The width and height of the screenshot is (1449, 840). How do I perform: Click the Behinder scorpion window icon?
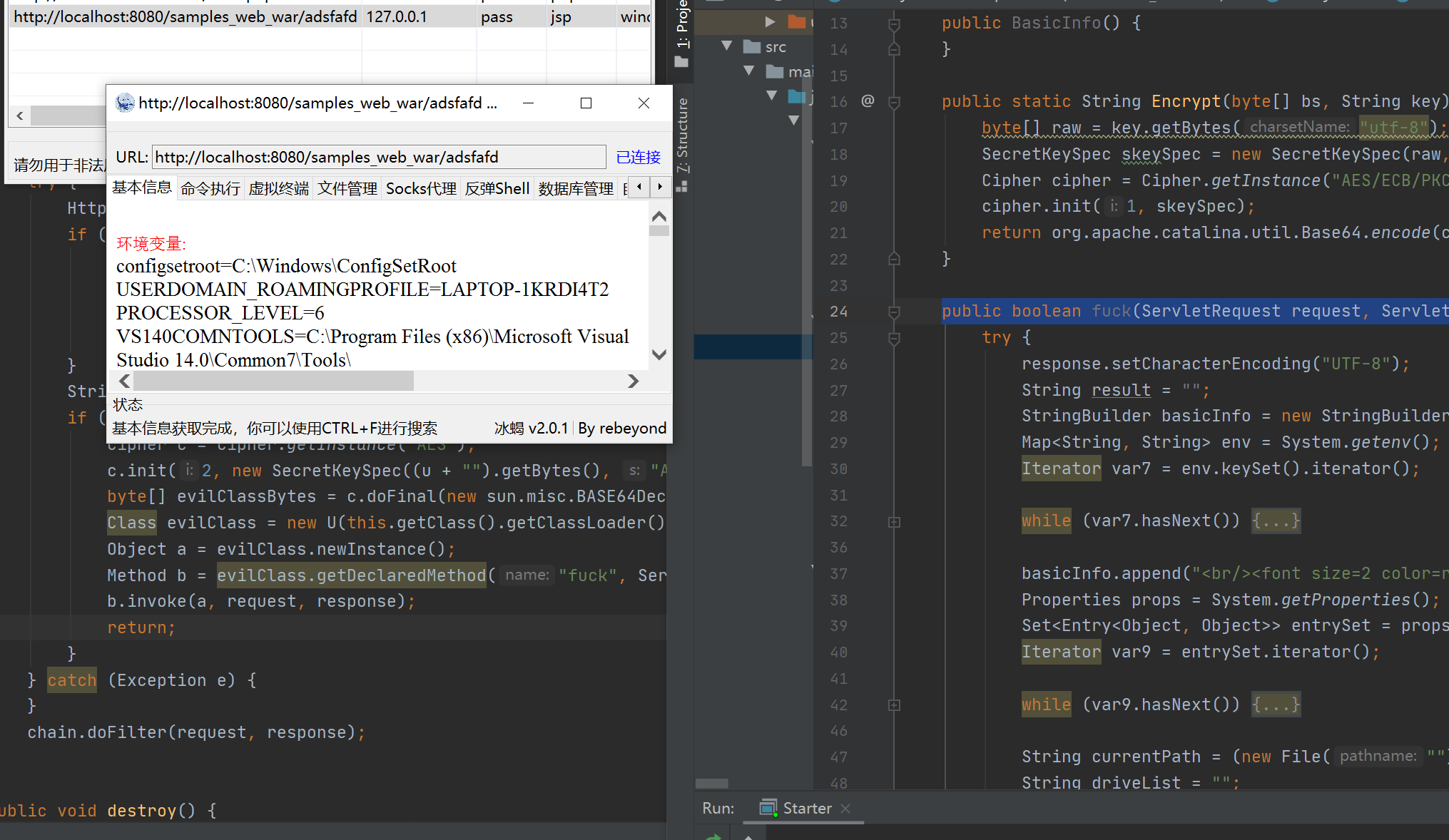(125, 103)
